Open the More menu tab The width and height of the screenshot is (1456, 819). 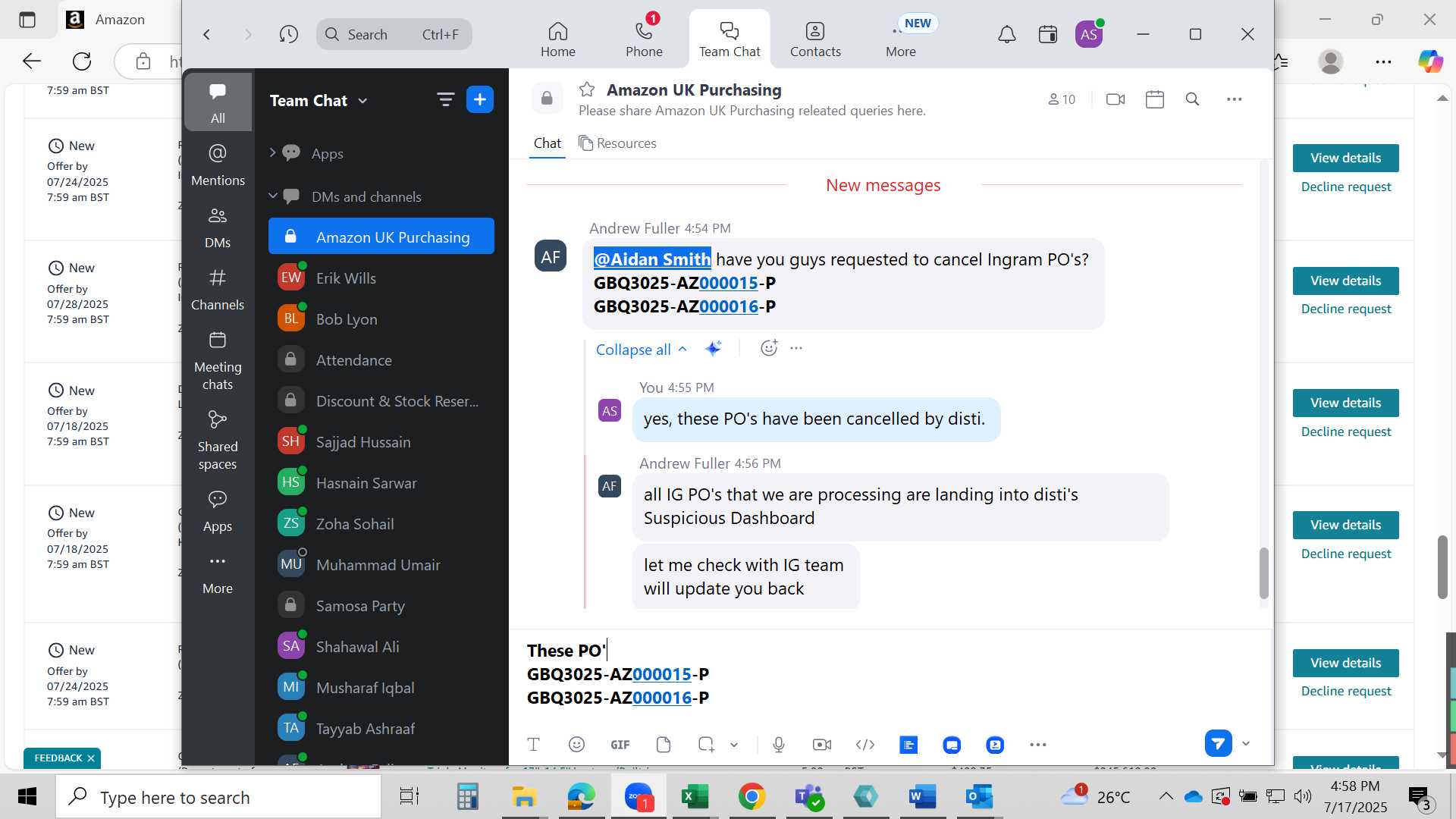click(x=901, y=39)
